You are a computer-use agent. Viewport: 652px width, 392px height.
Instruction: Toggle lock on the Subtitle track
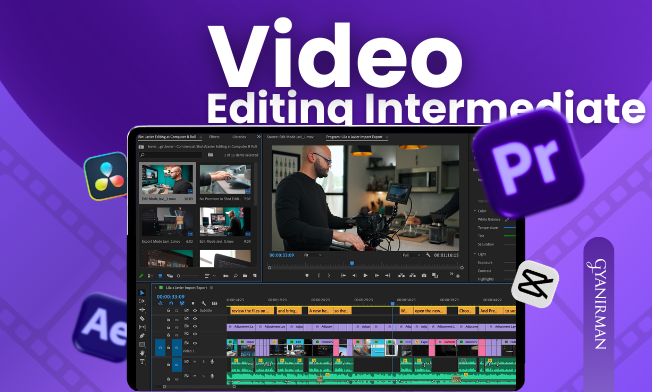[168, 311]
